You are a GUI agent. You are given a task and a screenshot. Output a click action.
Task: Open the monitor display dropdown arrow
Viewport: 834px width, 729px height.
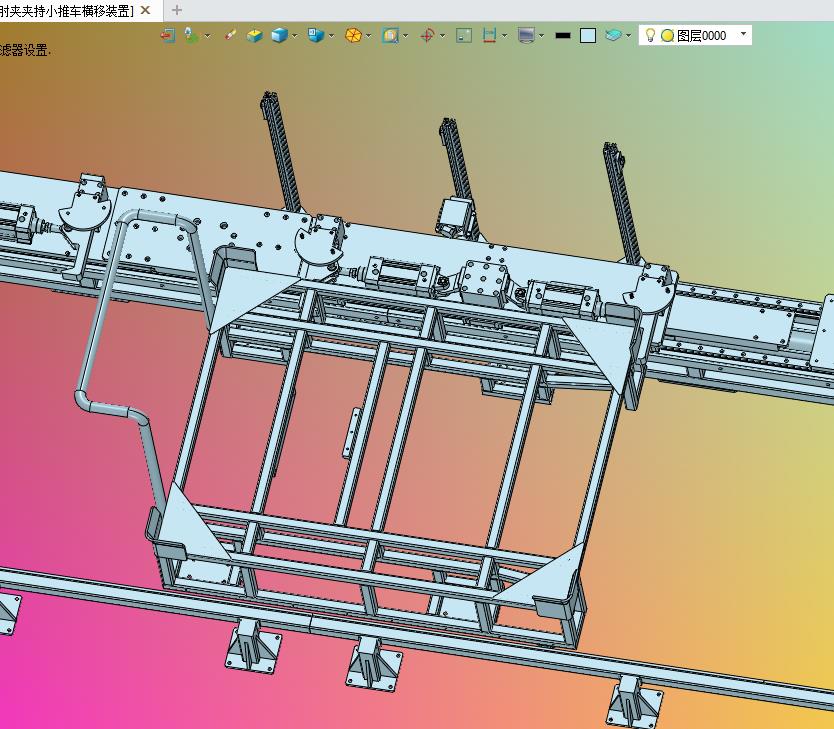point(541,36)
